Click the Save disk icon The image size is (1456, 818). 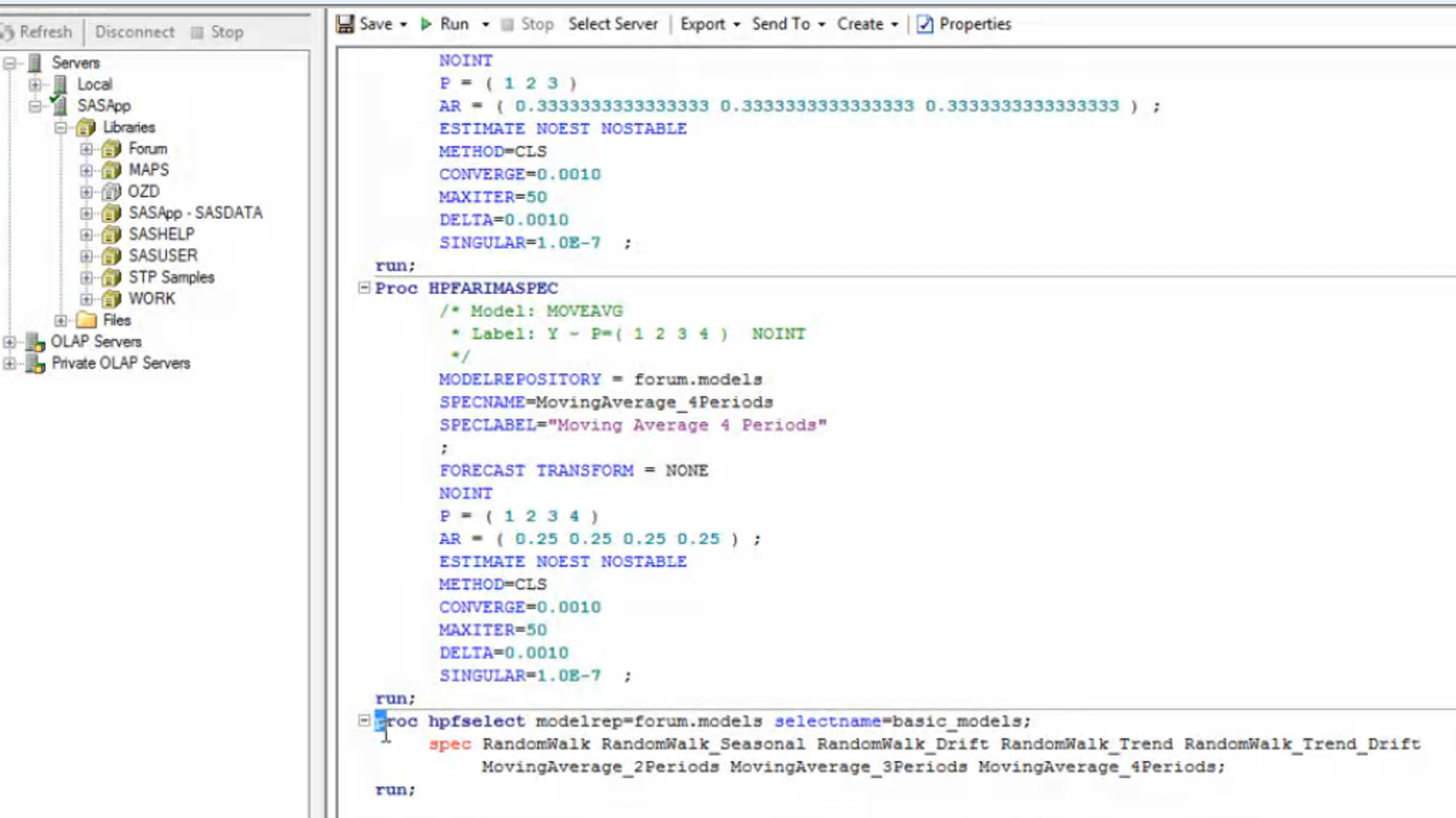(345, 25)
